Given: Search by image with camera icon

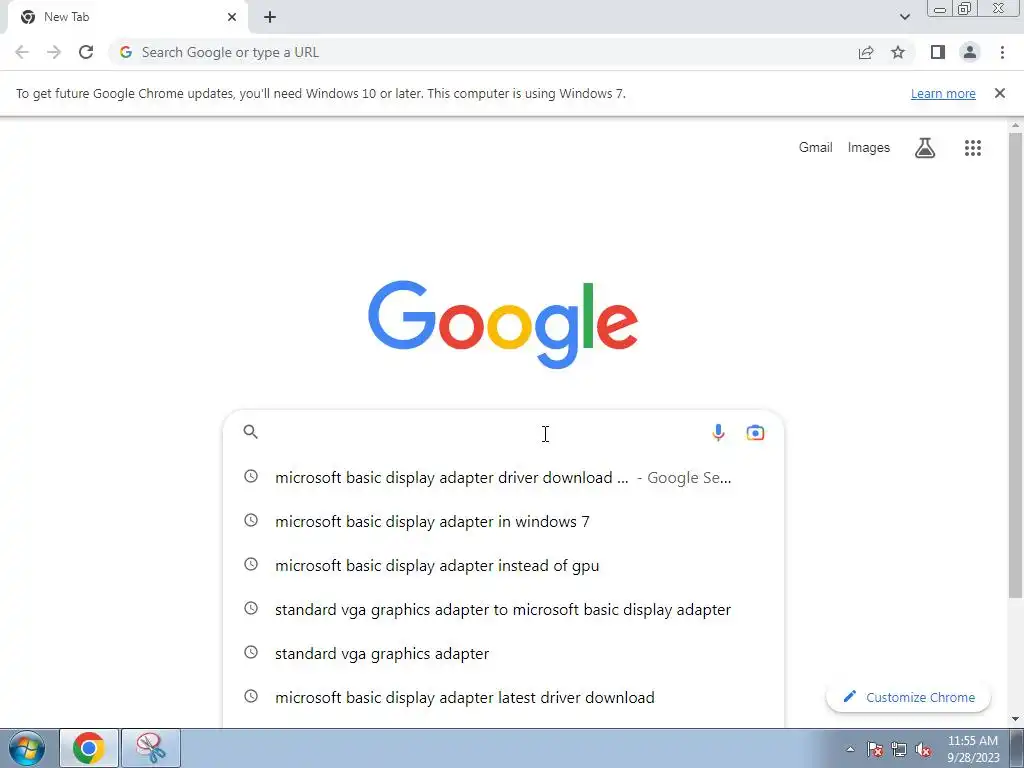Looking at the screenshot, I should 755,432.
